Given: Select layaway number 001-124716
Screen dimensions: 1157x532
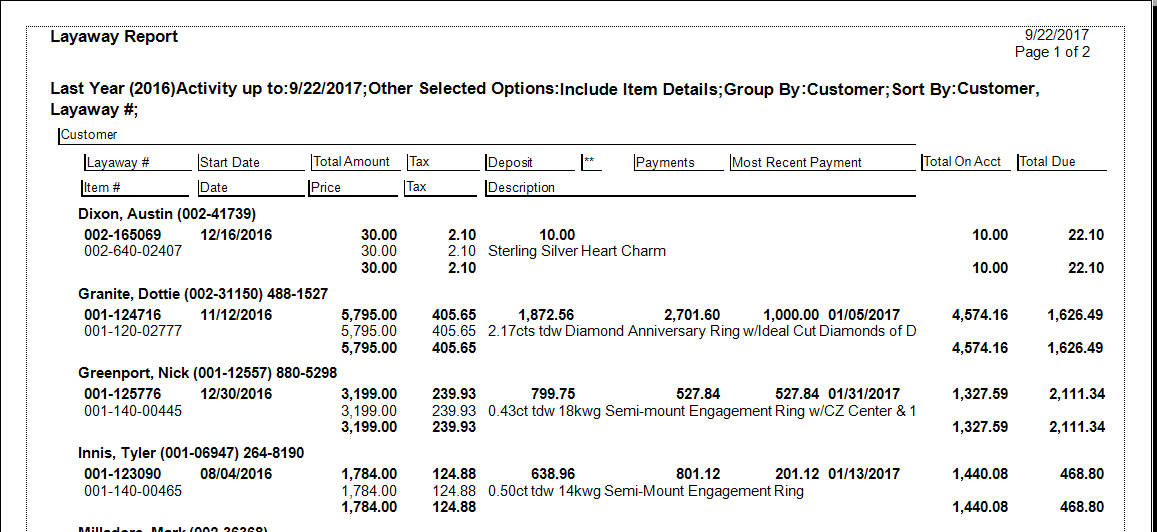Looking at the screenshot, I should pos(122,315).
